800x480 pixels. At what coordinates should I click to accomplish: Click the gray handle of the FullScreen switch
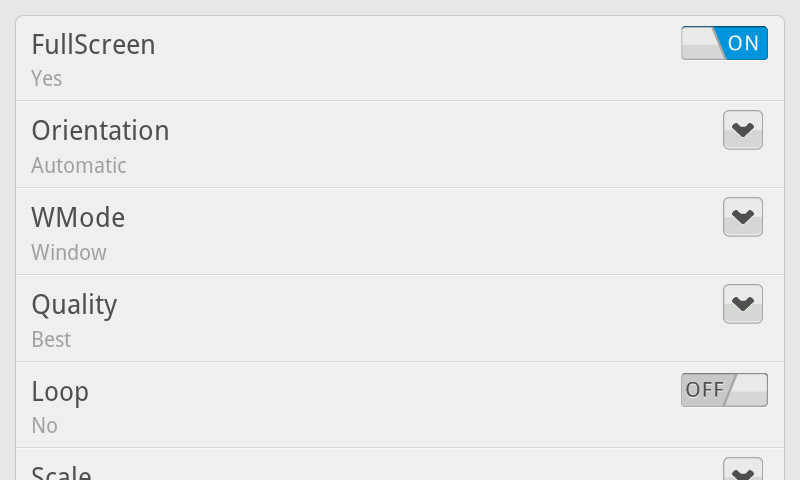click(x=700, y=43)
